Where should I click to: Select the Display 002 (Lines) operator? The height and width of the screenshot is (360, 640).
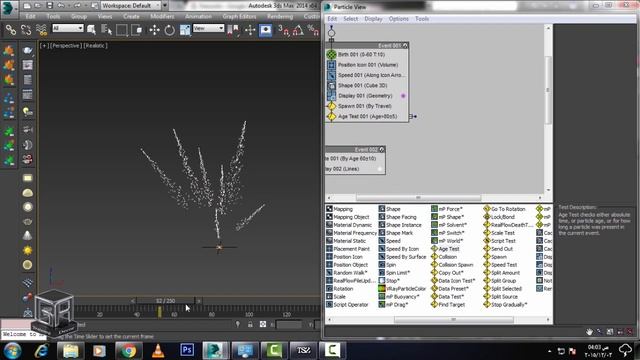pyautogui.click(x=342, y=169)
